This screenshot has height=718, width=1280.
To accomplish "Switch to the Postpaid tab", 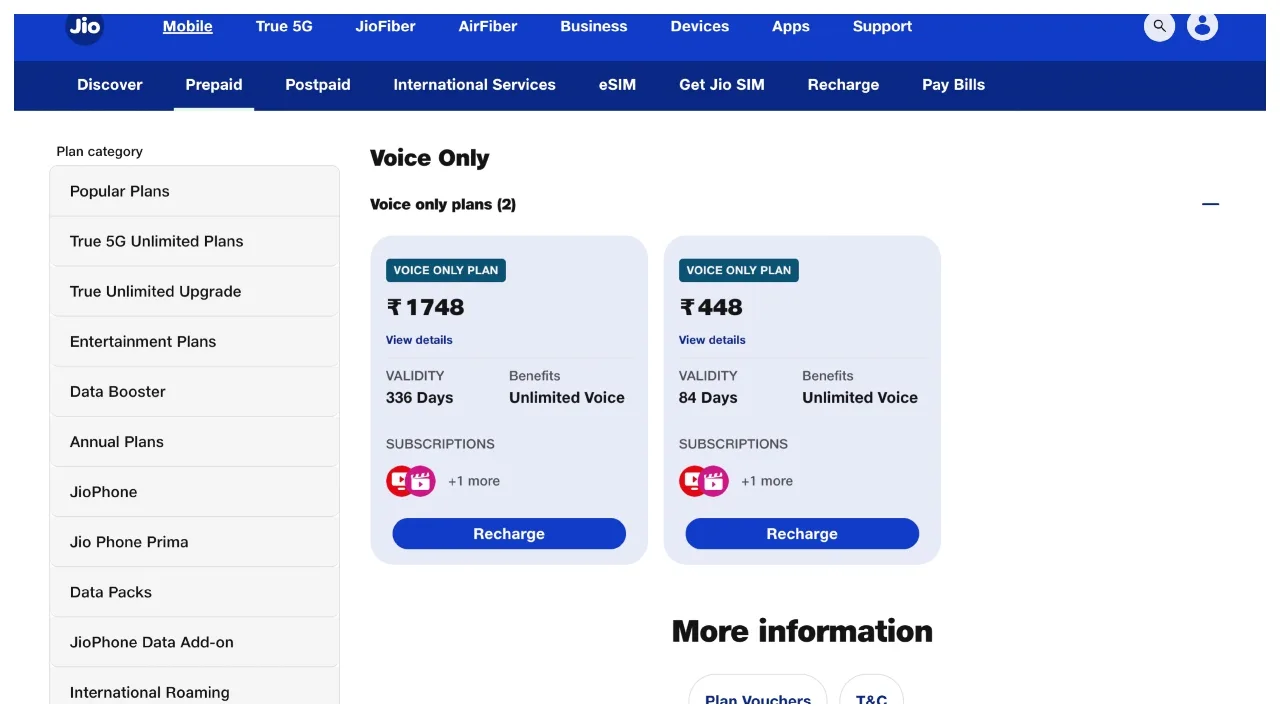I will tap(318, 85).
